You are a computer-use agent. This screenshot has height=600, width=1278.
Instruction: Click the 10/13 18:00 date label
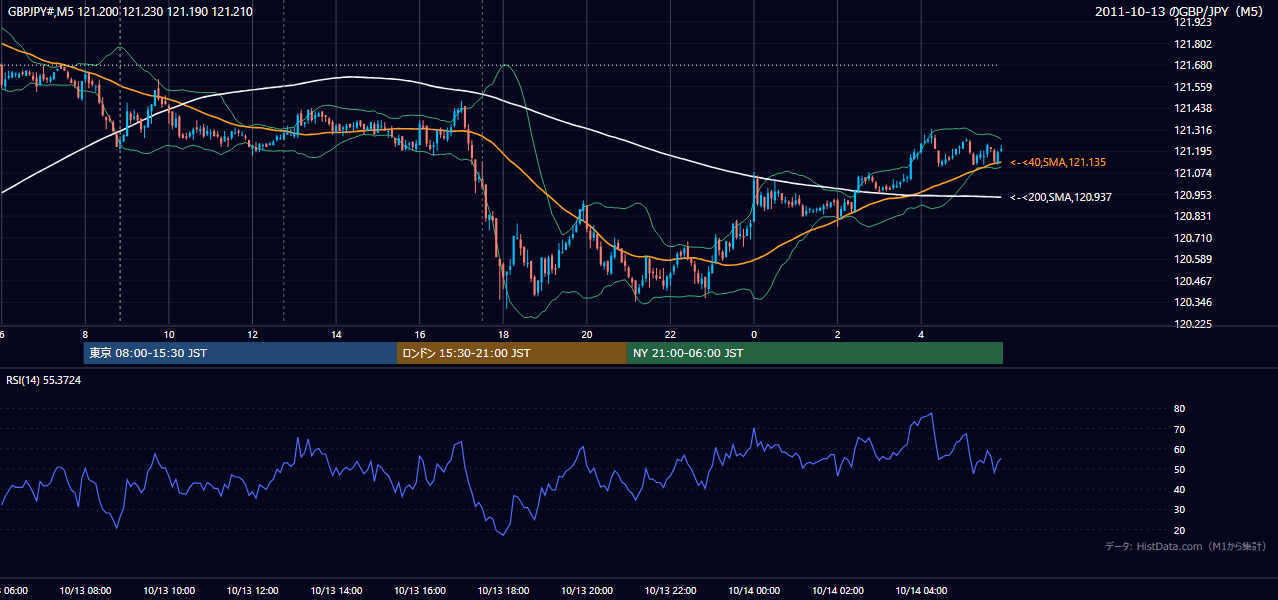click(x=503, y=591)
